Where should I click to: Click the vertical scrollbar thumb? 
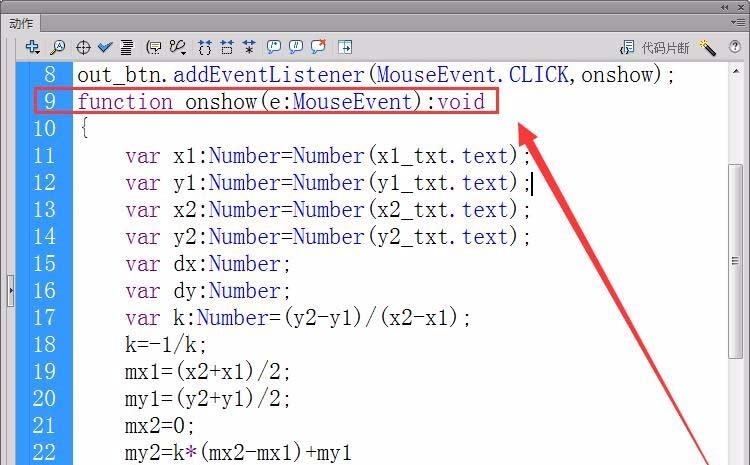coord(736,261)
